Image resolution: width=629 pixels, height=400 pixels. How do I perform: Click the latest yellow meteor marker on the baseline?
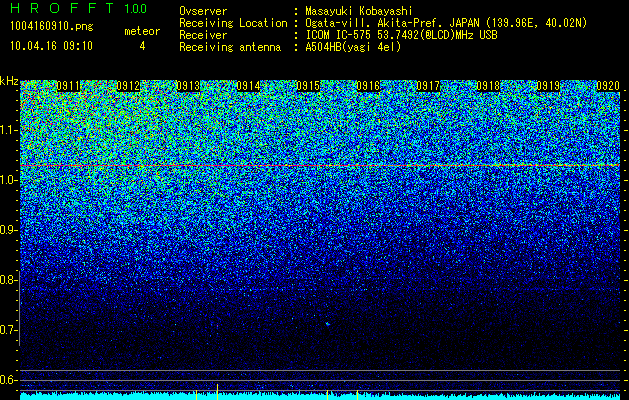point(357,395)
